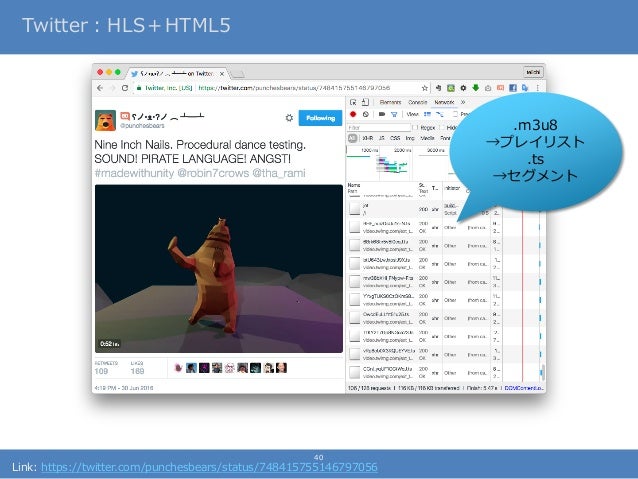Open the Console tab
638x479 pixels.
[x=417, y=102]
